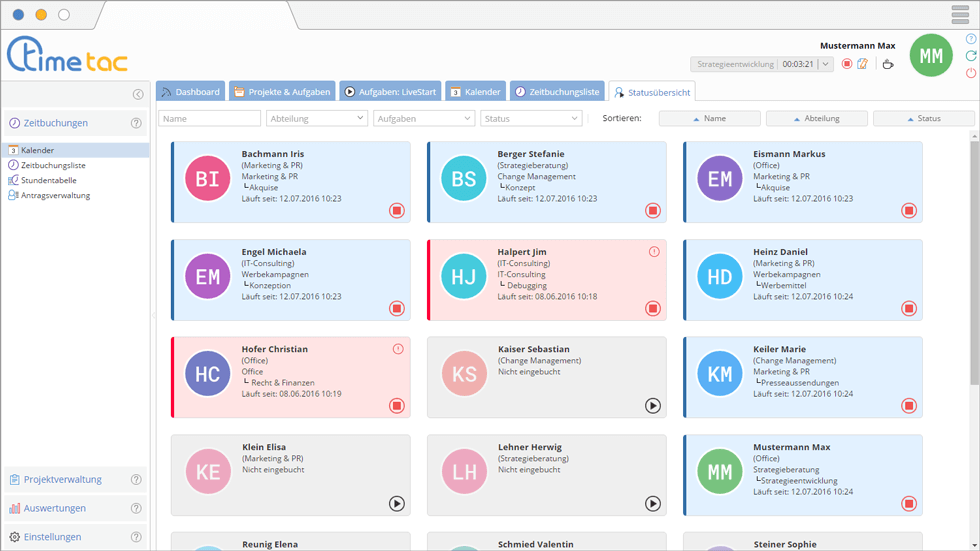The height and width of the screenshot is (551, 980).
Task: Start time tracking for Klein Elisa
Action: pyautogui.click(x=397, y=504)
